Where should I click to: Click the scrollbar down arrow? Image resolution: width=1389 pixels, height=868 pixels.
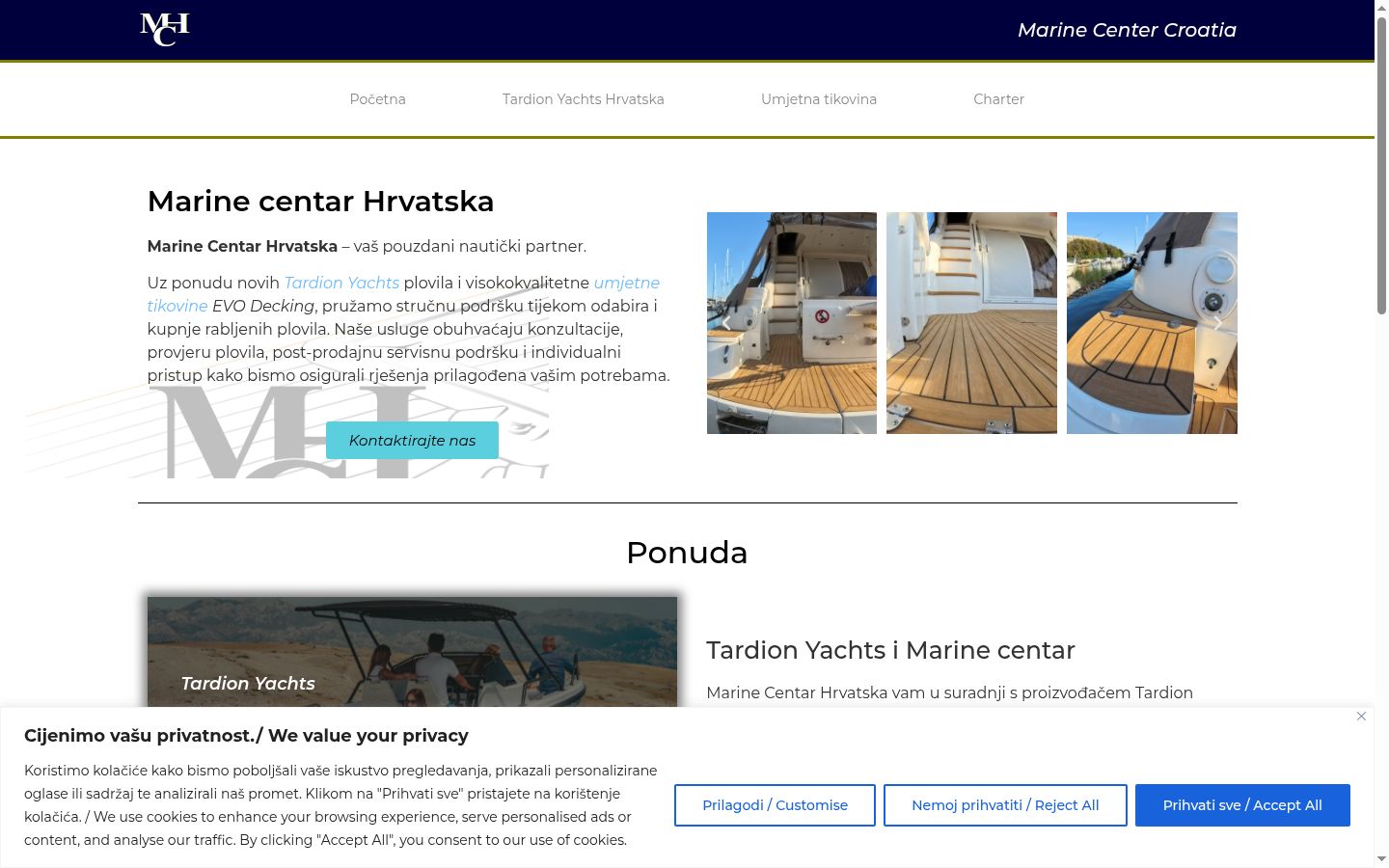pos(1381,859)
